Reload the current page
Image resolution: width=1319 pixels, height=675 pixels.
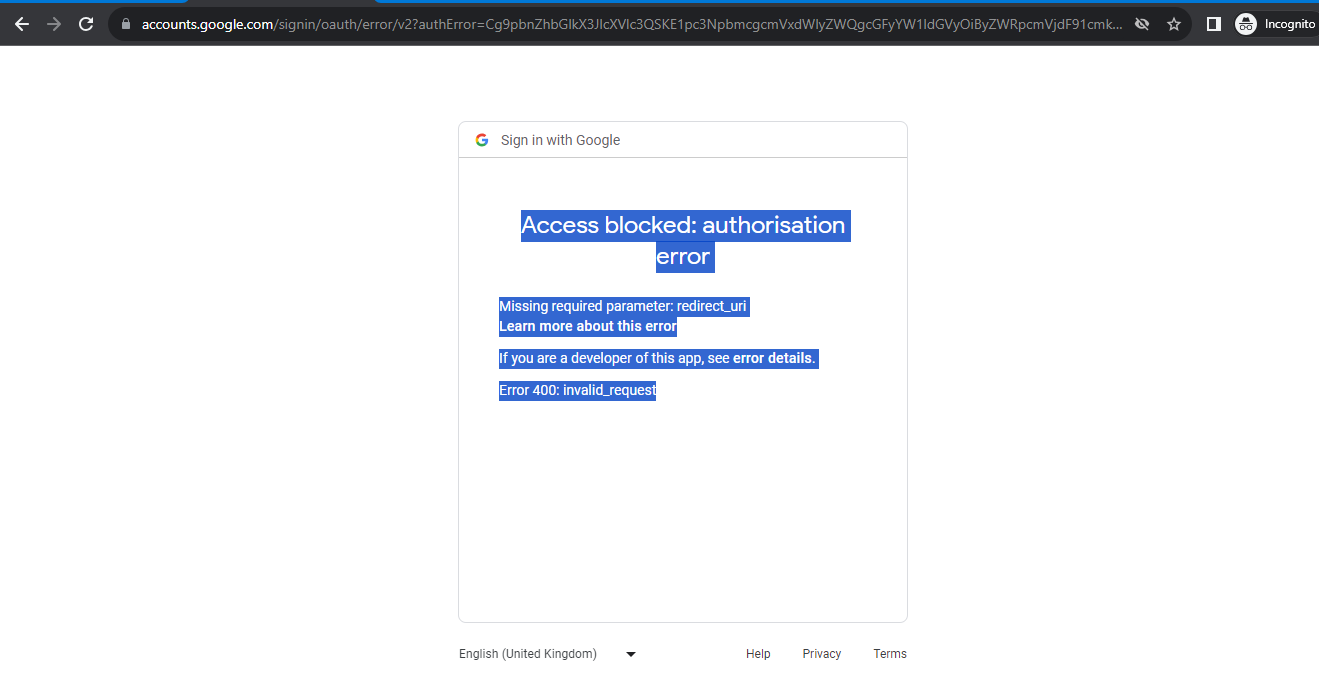[86, 24]
